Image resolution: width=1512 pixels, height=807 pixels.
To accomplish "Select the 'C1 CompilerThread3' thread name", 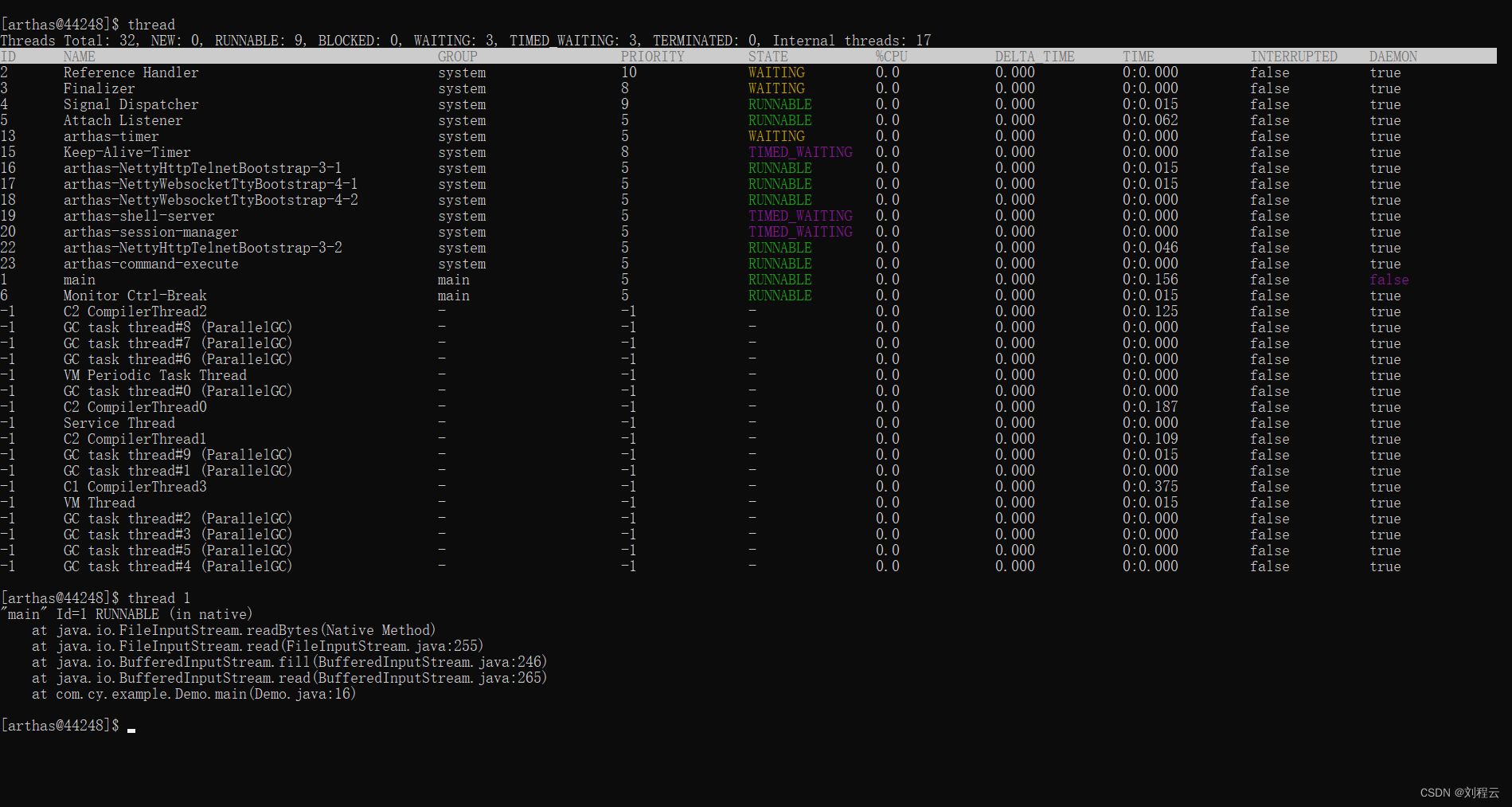I will pos(135,487).
